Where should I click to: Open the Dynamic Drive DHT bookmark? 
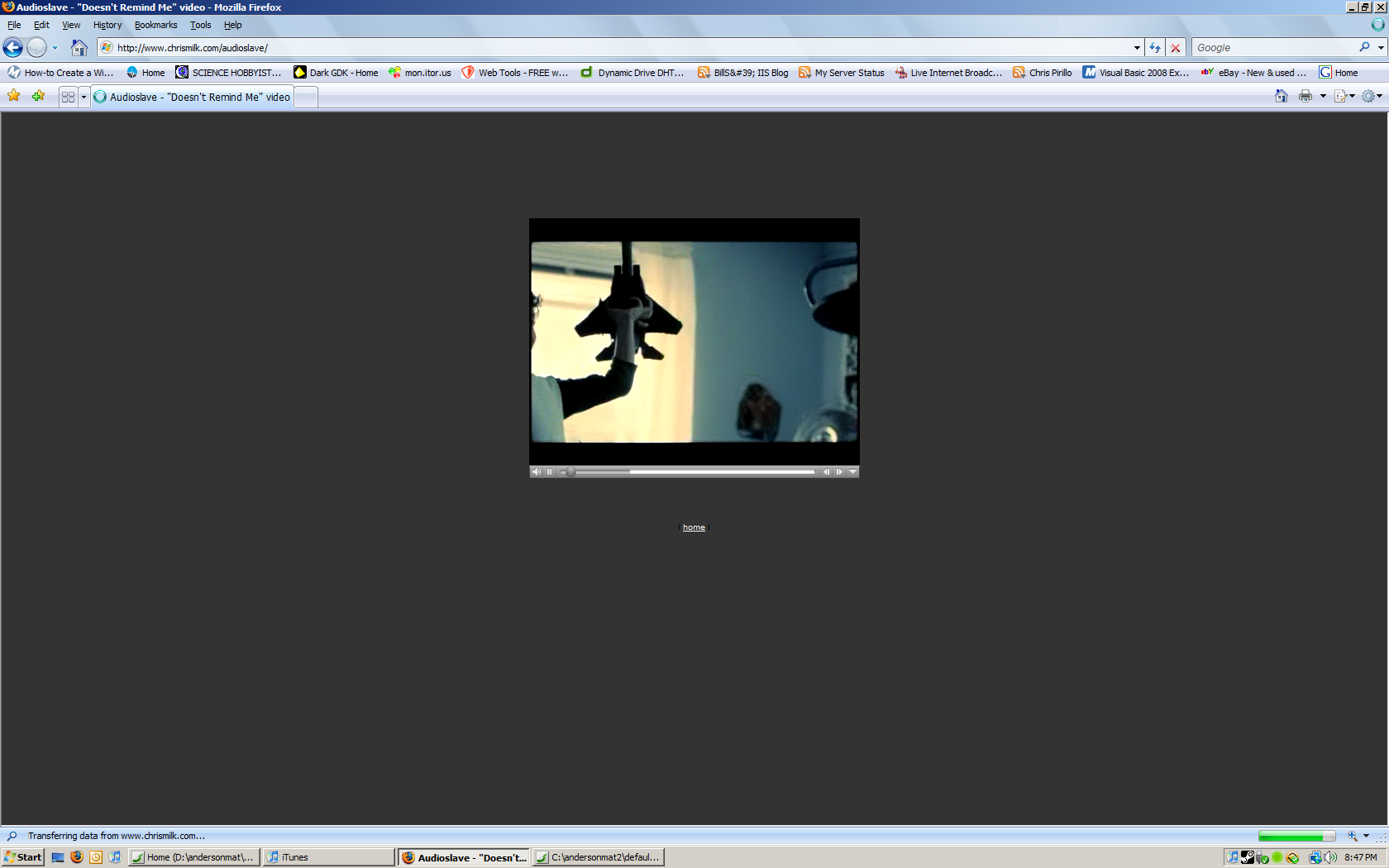pyautogui.click(x=632, y=73)
